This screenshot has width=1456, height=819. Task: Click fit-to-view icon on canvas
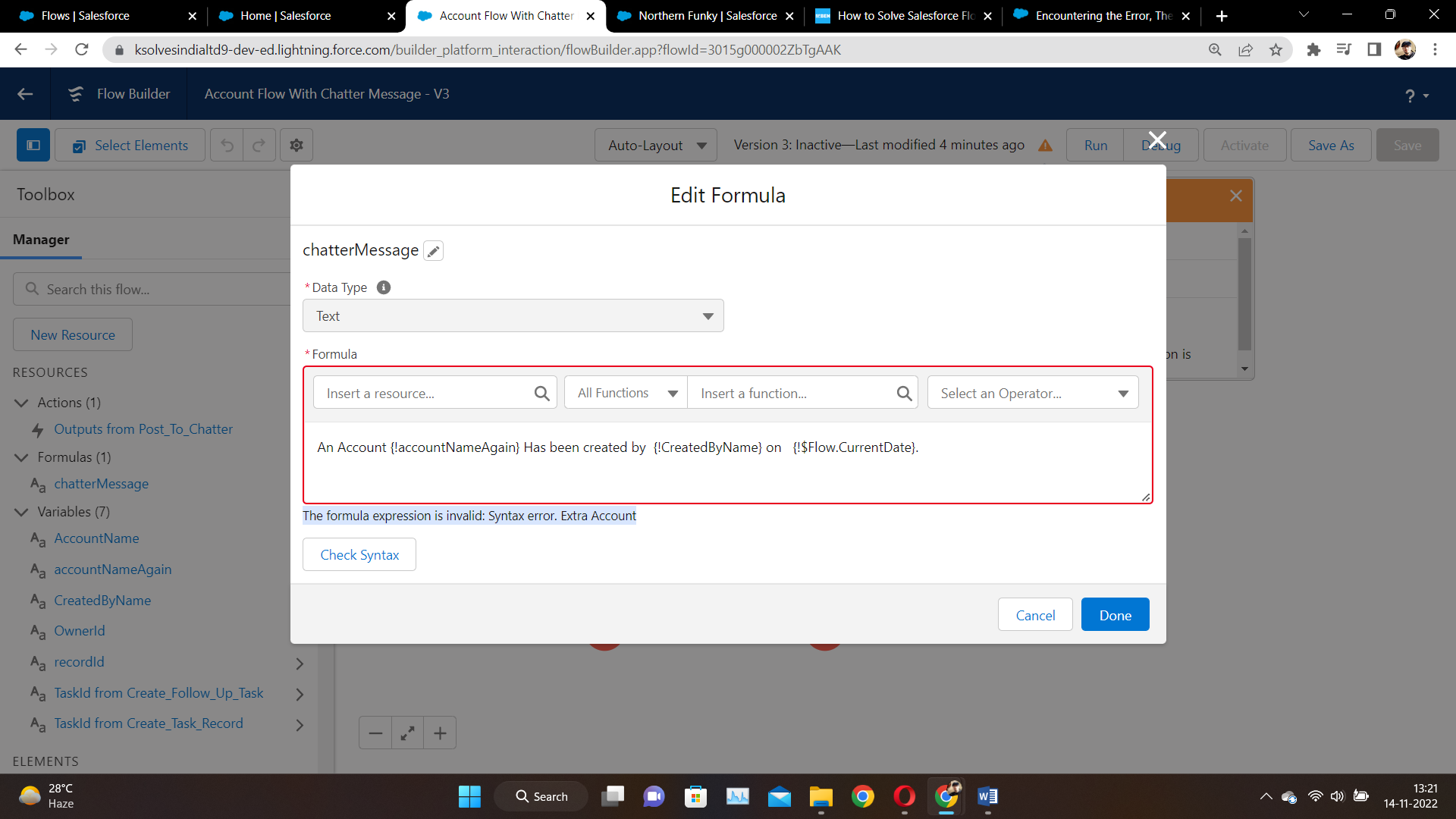pos(407,733)
